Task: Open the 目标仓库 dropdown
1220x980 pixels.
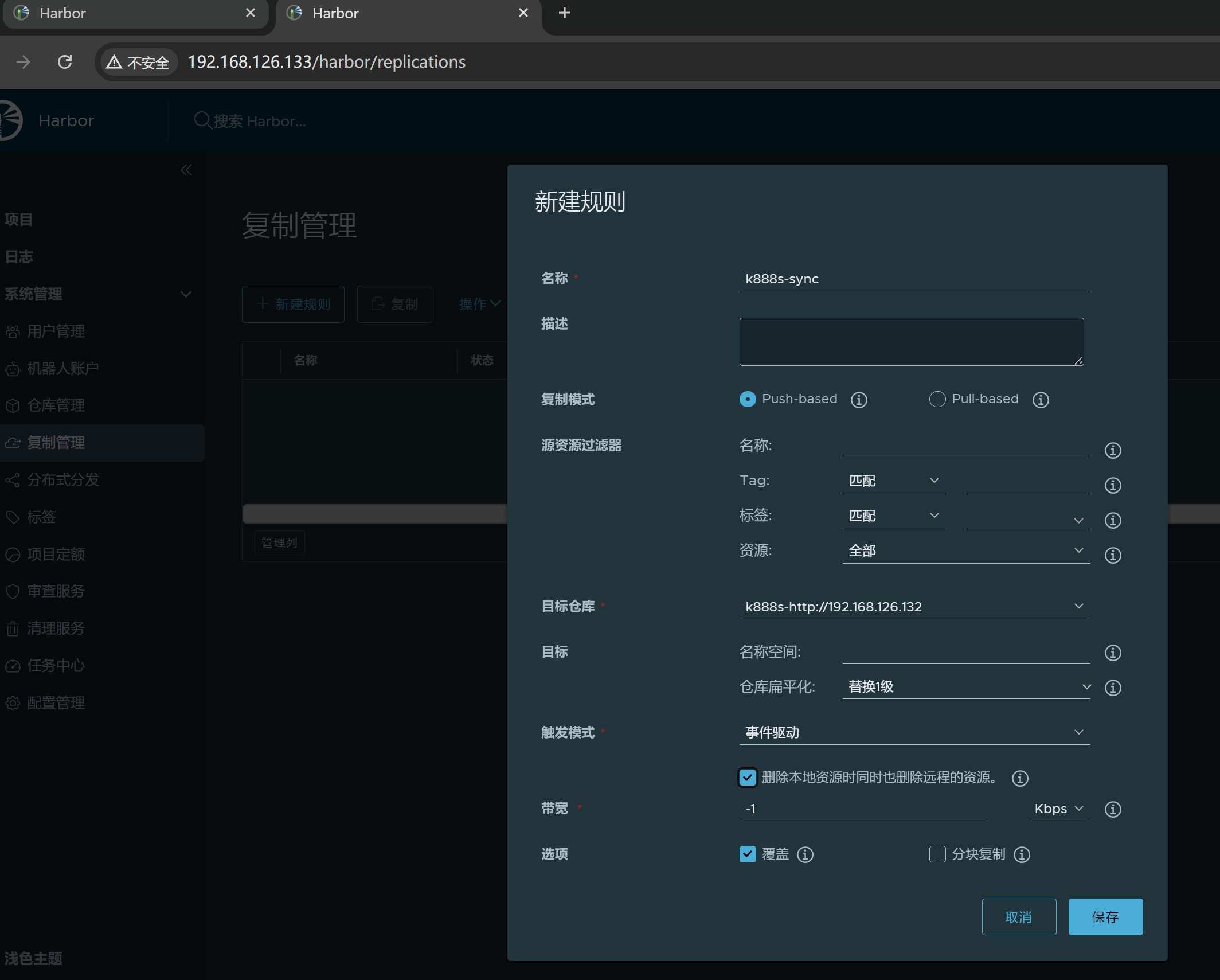Action: pos(914,607)
